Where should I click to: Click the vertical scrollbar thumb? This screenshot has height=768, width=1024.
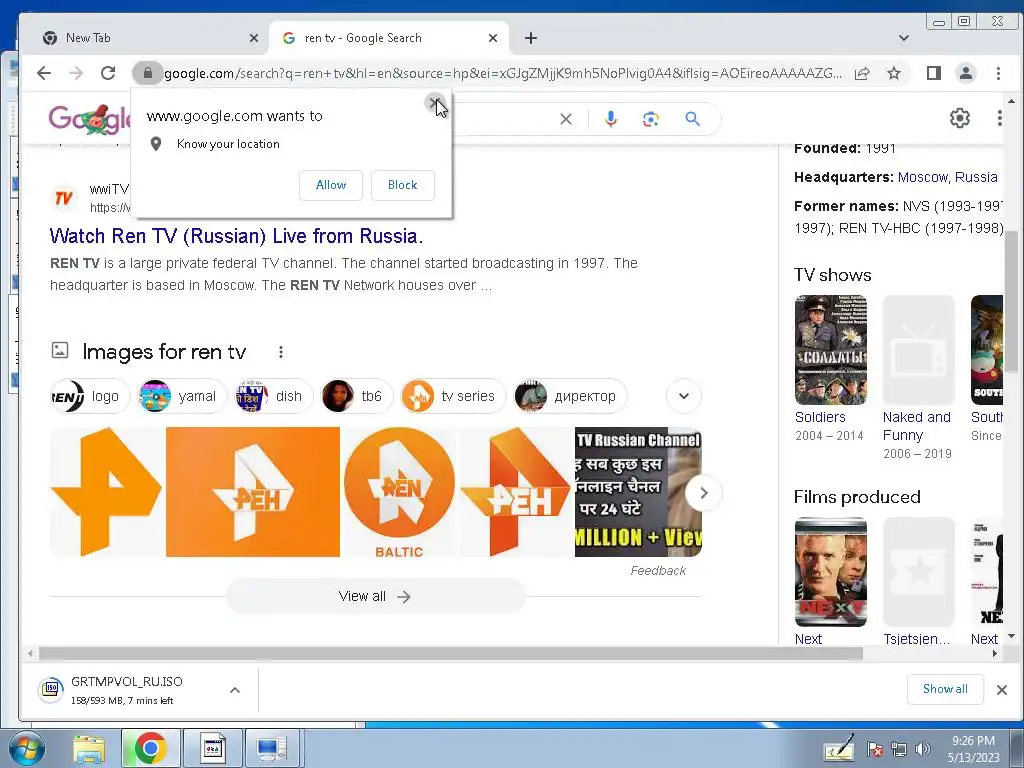coord(1011,300)
